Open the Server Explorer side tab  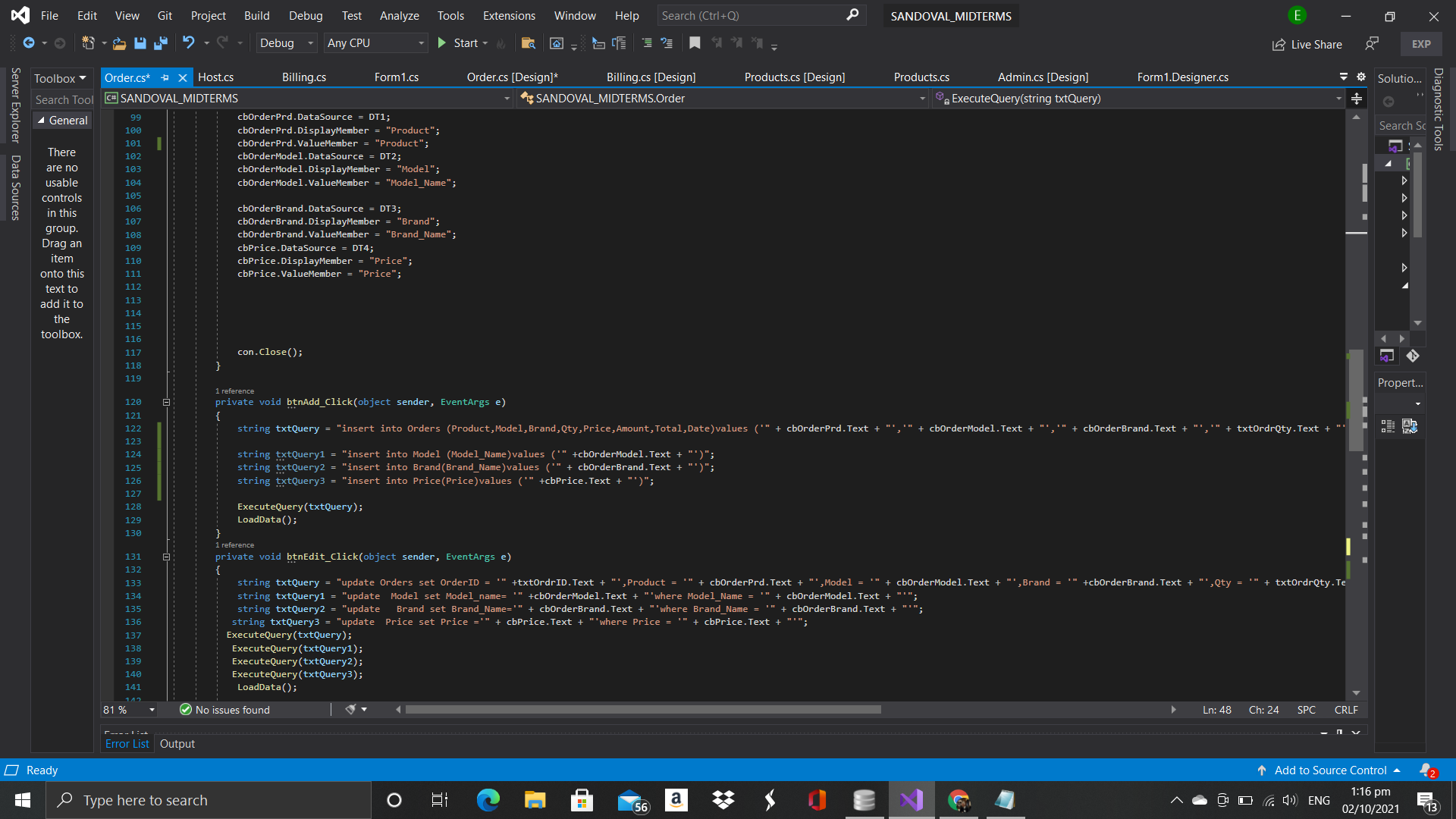tap(15, 105)
